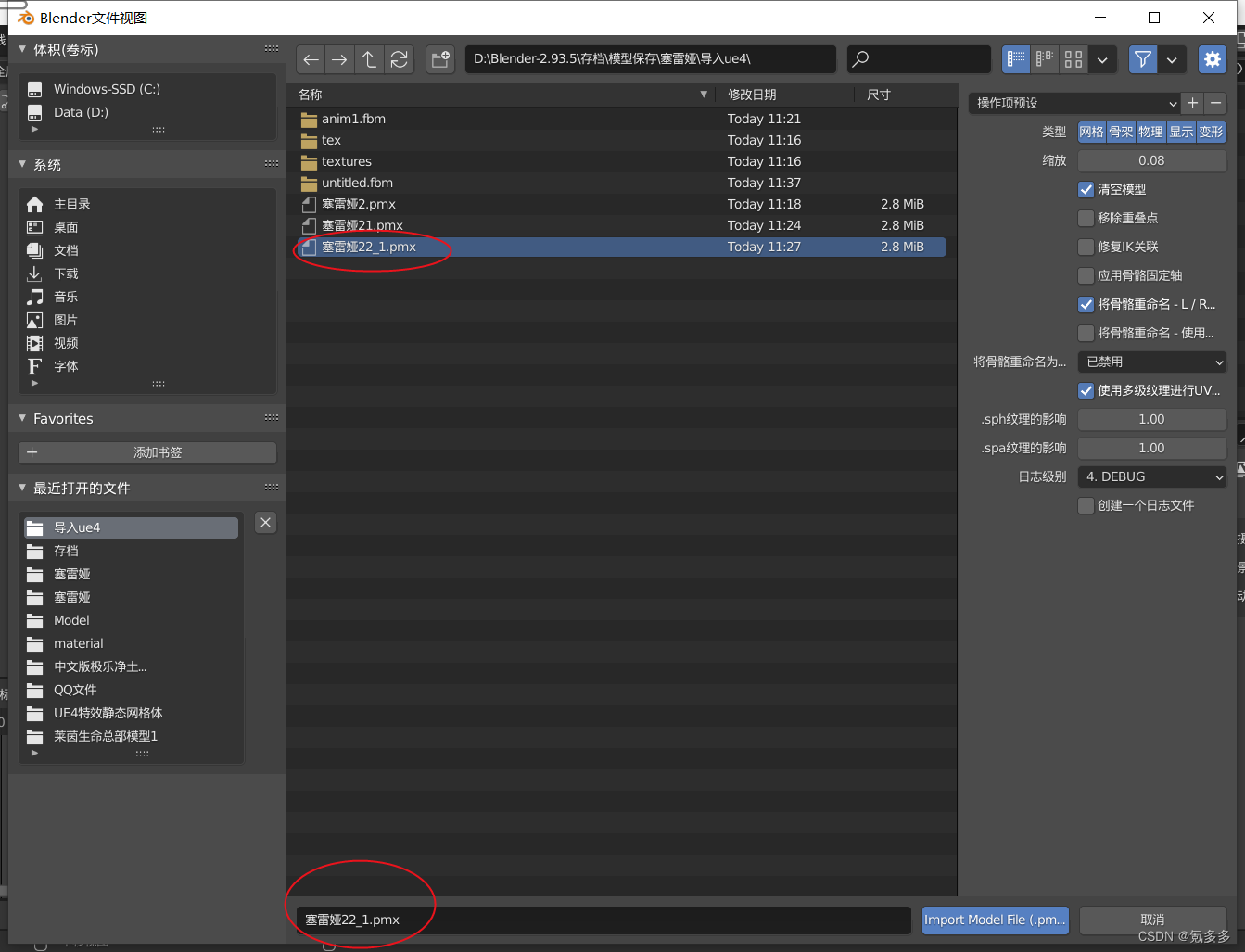The width and height of the screenshot is (1245, 952).
Task: Sort files by 尺寸 column
Action: pyautogui.click(x=904, y=95)
